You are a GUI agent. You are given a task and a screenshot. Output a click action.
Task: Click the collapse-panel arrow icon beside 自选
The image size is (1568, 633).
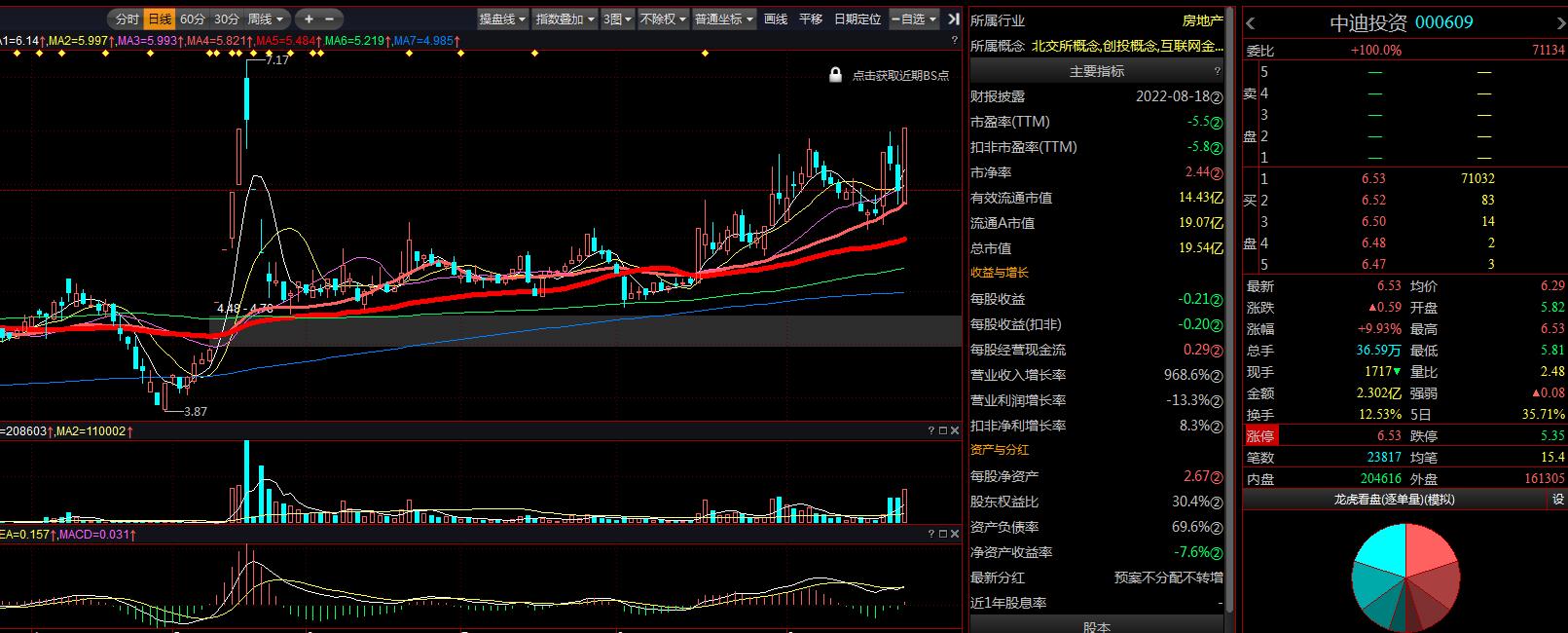pos(954,19)
